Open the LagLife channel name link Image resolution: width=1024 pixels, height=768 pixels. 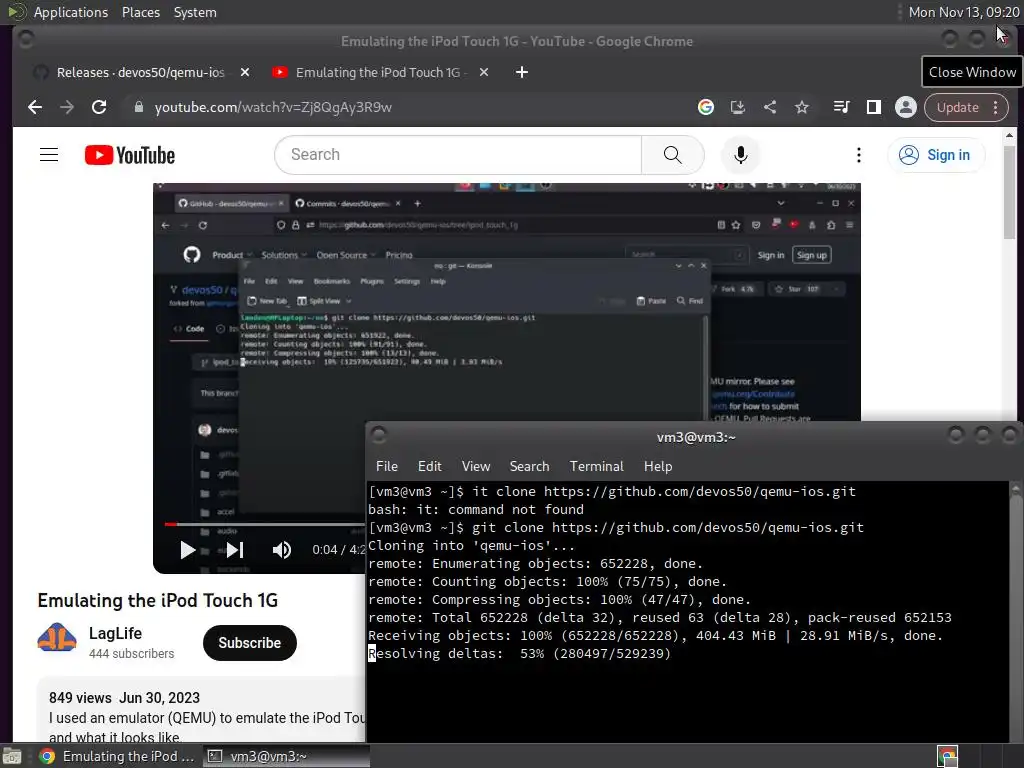point(116,633)
